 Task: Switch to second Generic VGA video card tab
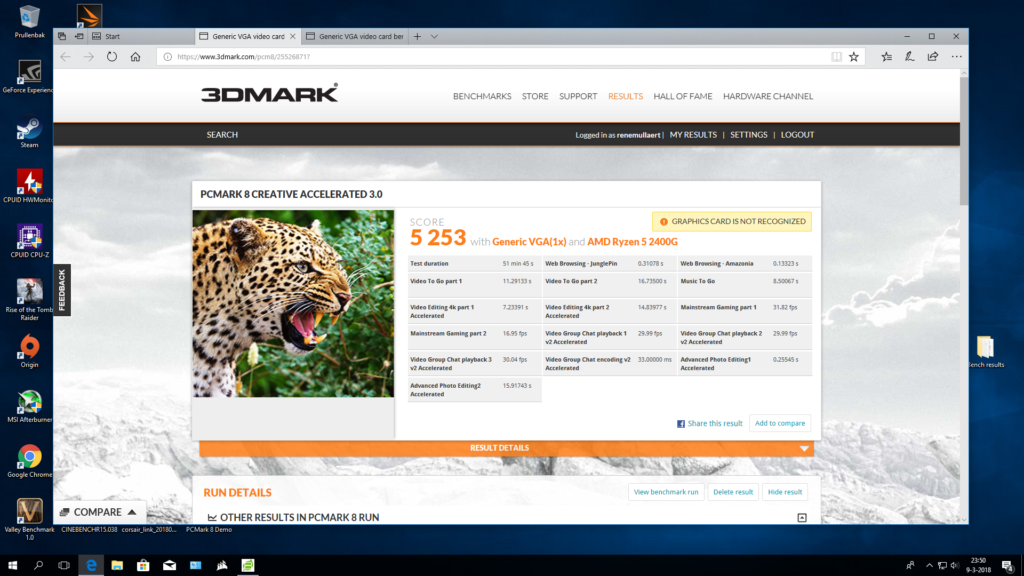[355, 37]
